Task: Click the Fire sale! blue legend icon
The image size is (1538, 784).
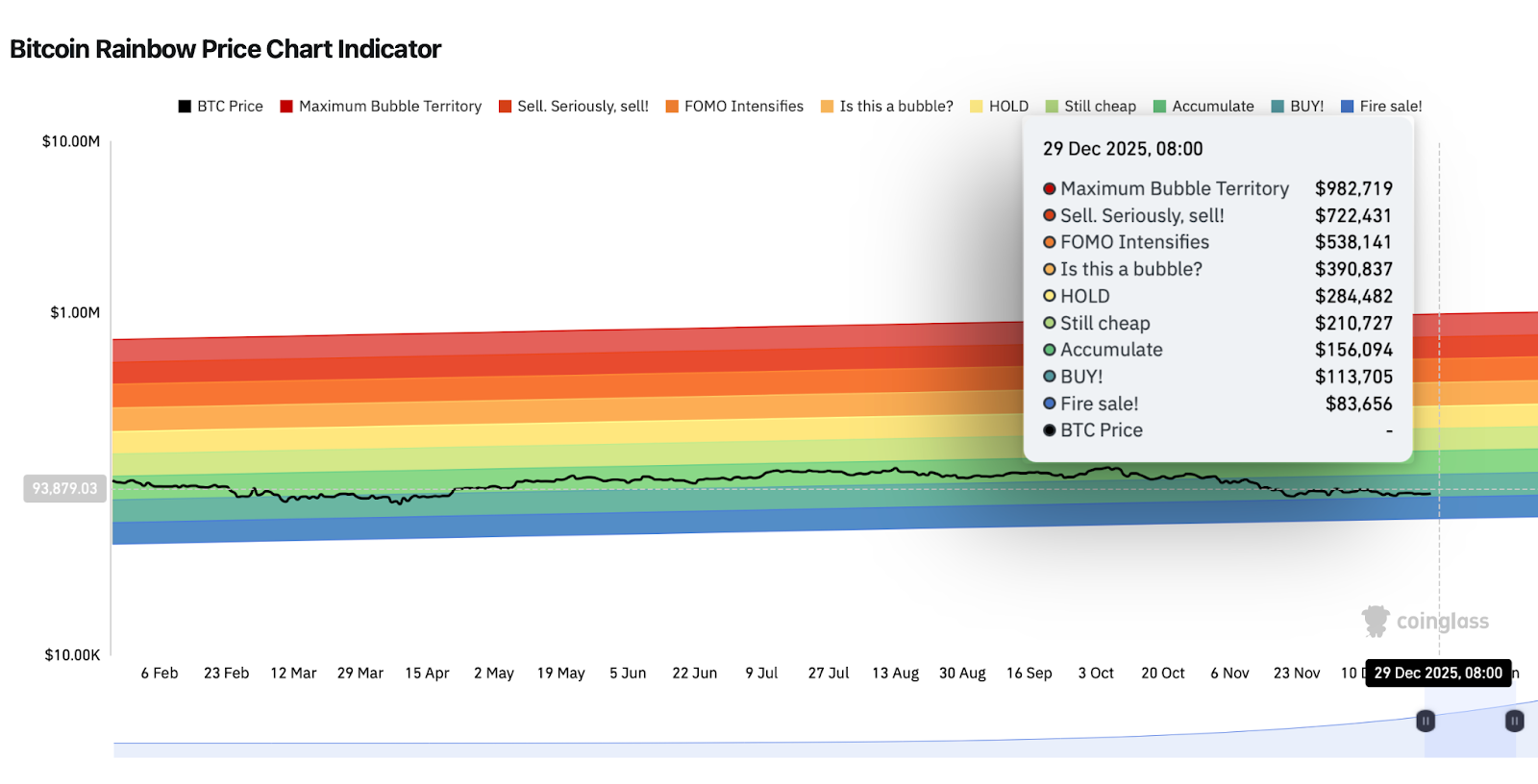Action: click(x=1348, y=107)
